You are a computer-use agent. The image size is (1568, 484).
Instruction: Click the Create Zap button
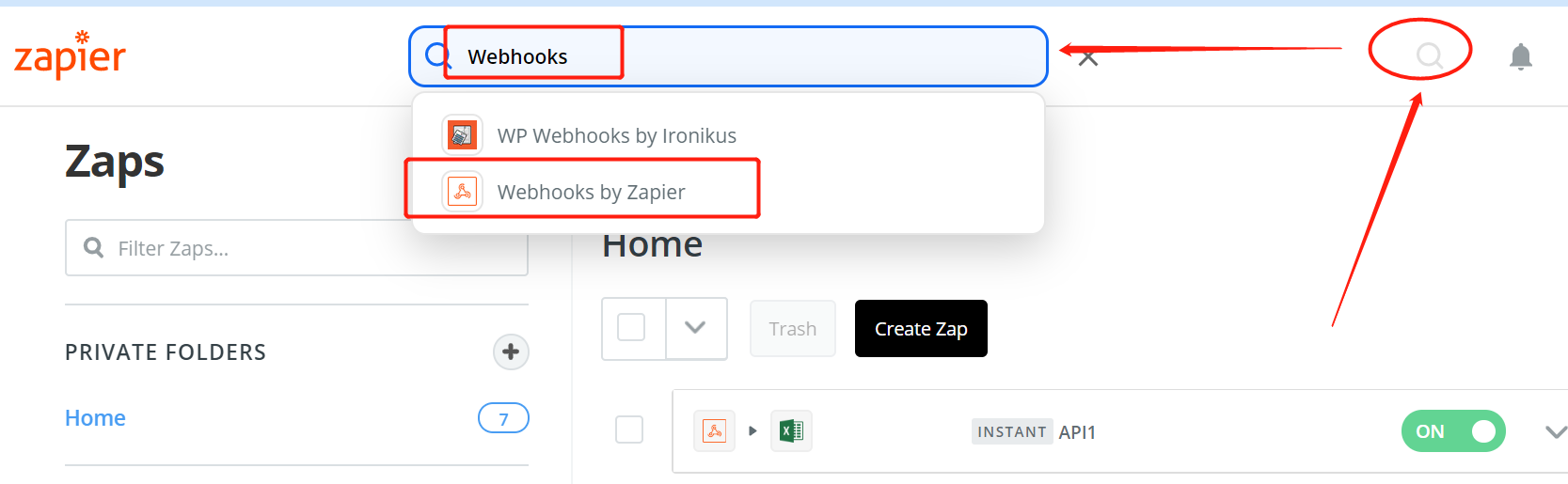921,329
